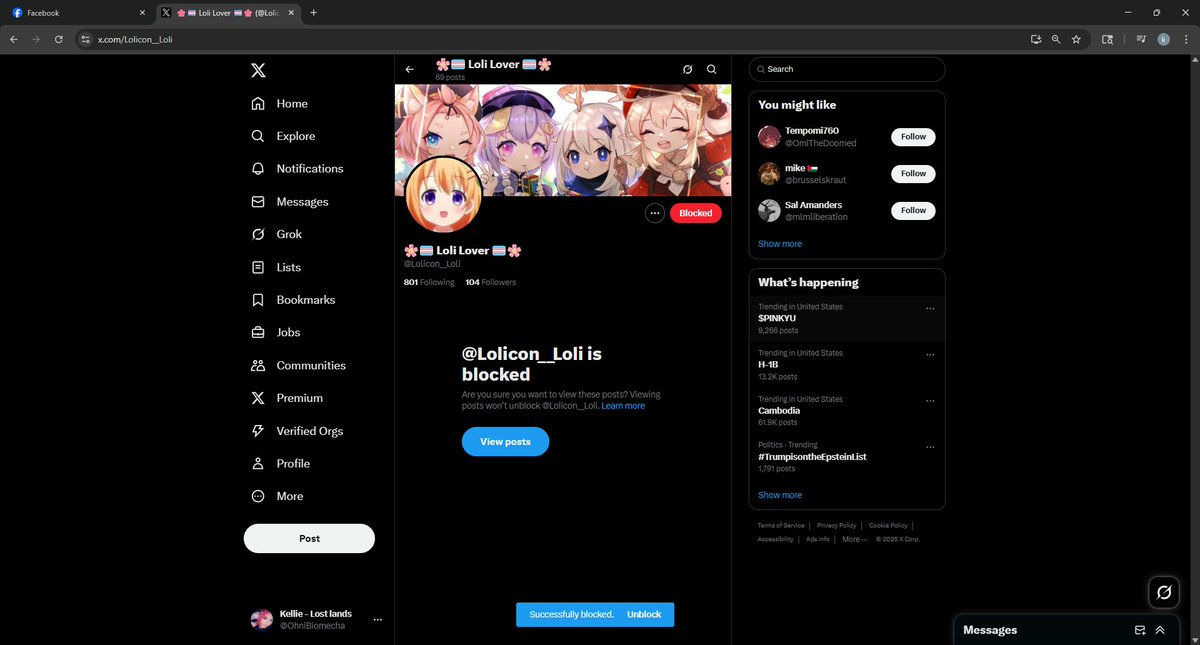This screenshot has height=645, width=1200.
Task: Open Privacy Policy footer link
Action: [x=837, y=525]
